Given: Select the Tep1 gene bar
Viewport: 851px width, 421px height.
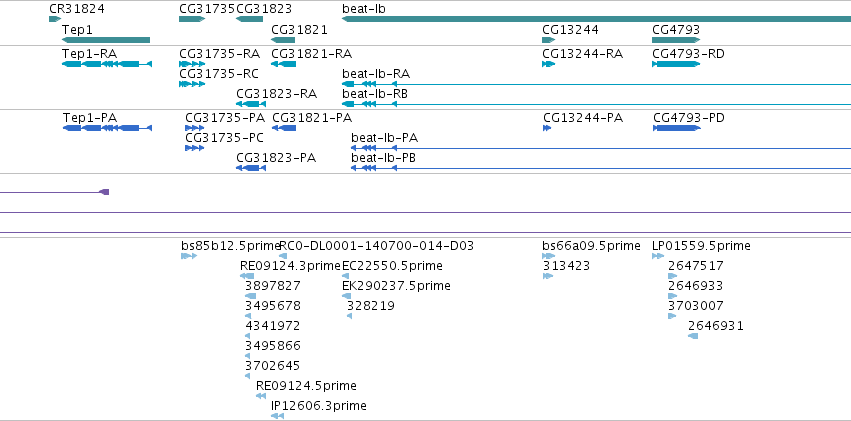Looking at the screenshot, I should coord(106,40).
